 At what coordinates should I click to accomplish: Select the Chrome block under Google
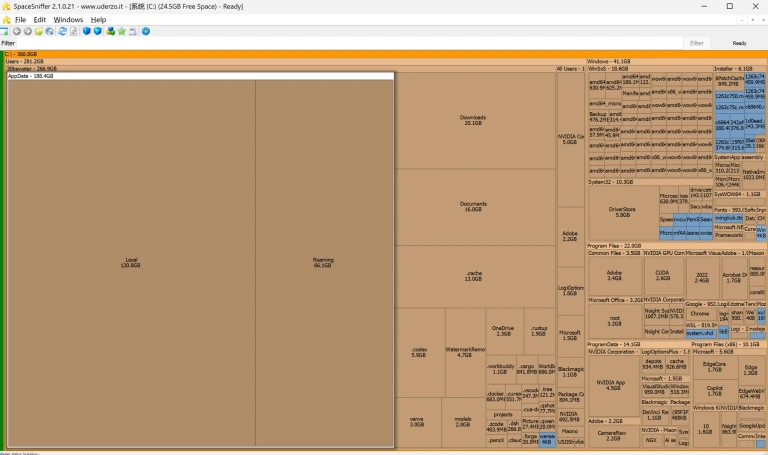pyautogui.click(x=700, y=314)
